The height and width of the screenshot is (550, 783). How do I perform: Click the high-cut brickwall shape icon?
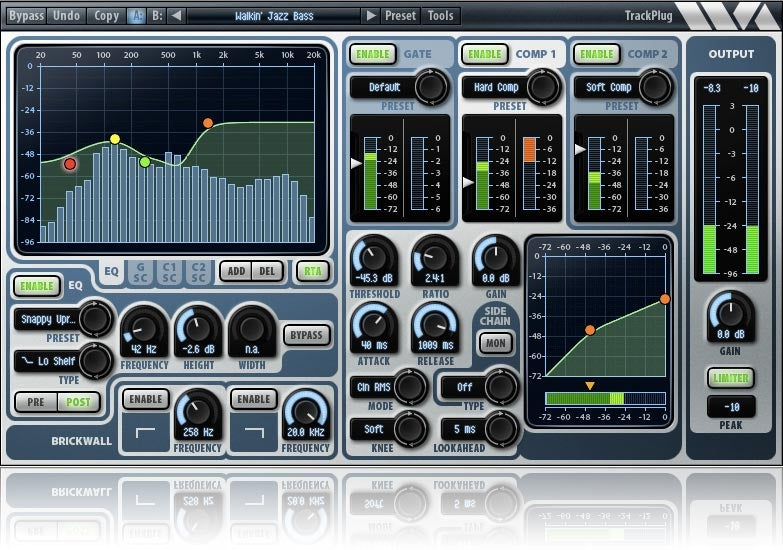point(254,433)
